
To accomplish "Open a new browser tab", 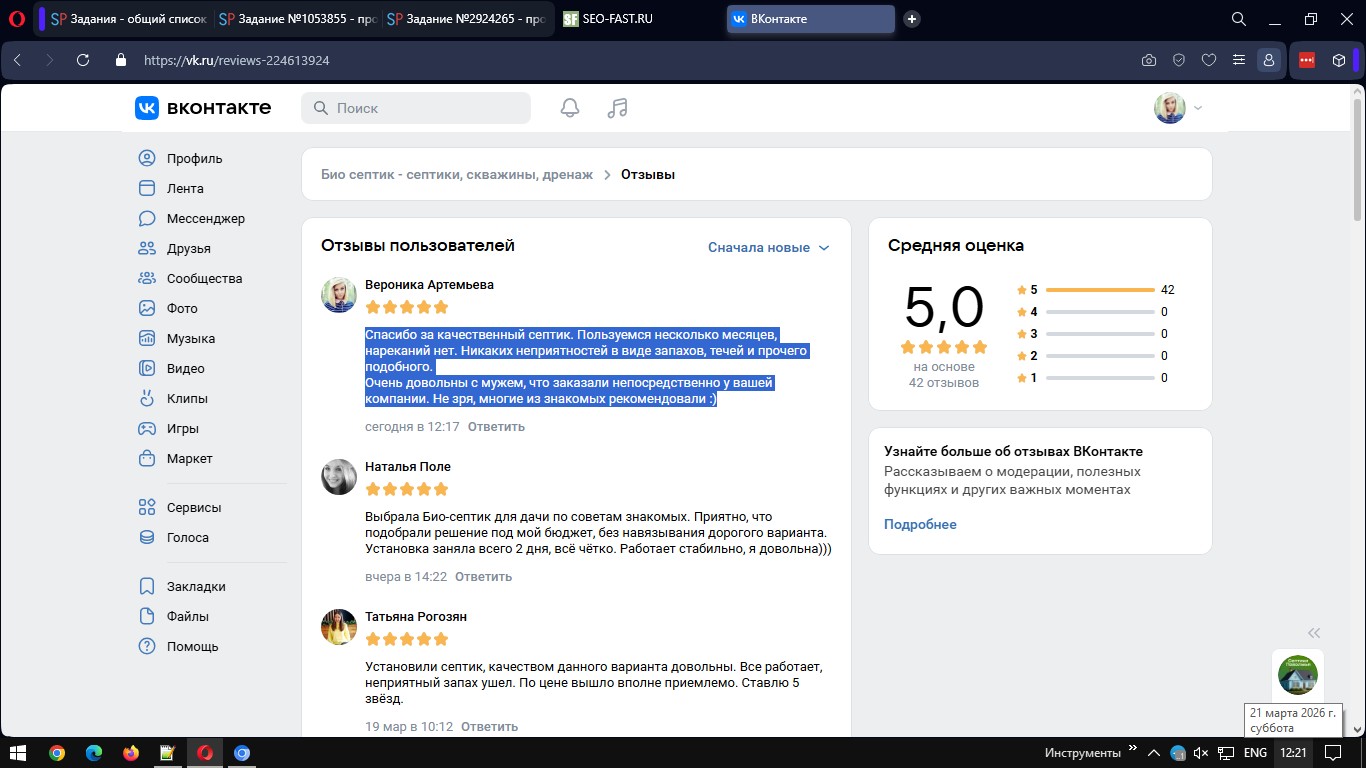I will (912, 19).
